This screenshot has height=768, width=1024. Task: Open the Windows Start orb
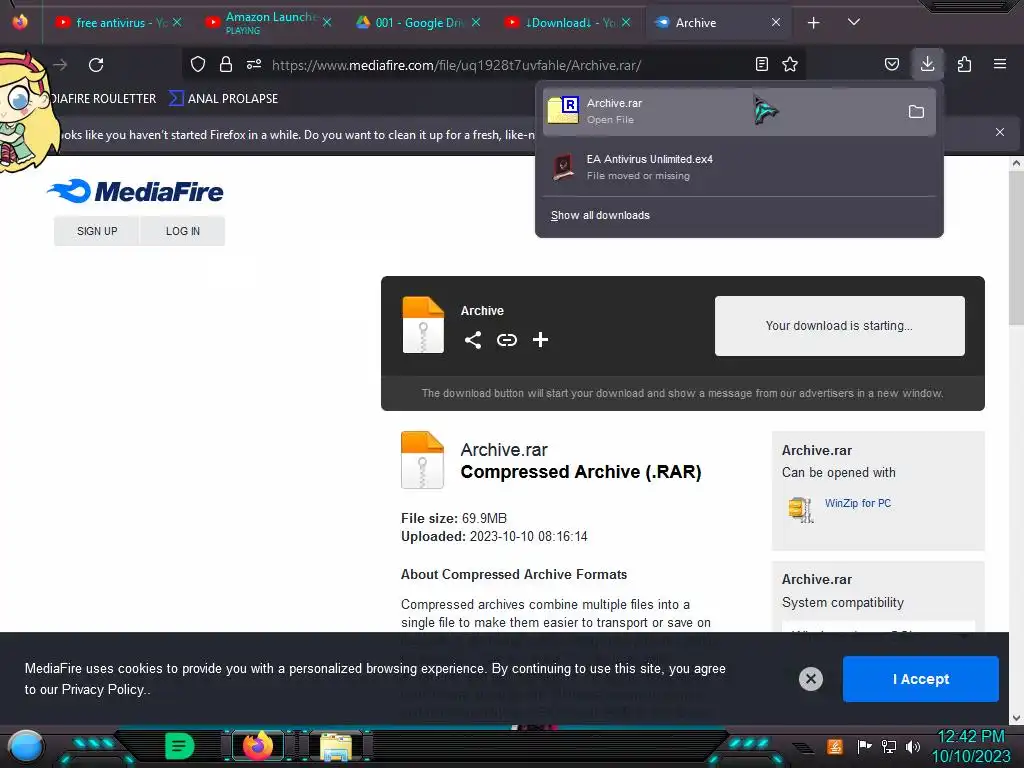[26, 746]
